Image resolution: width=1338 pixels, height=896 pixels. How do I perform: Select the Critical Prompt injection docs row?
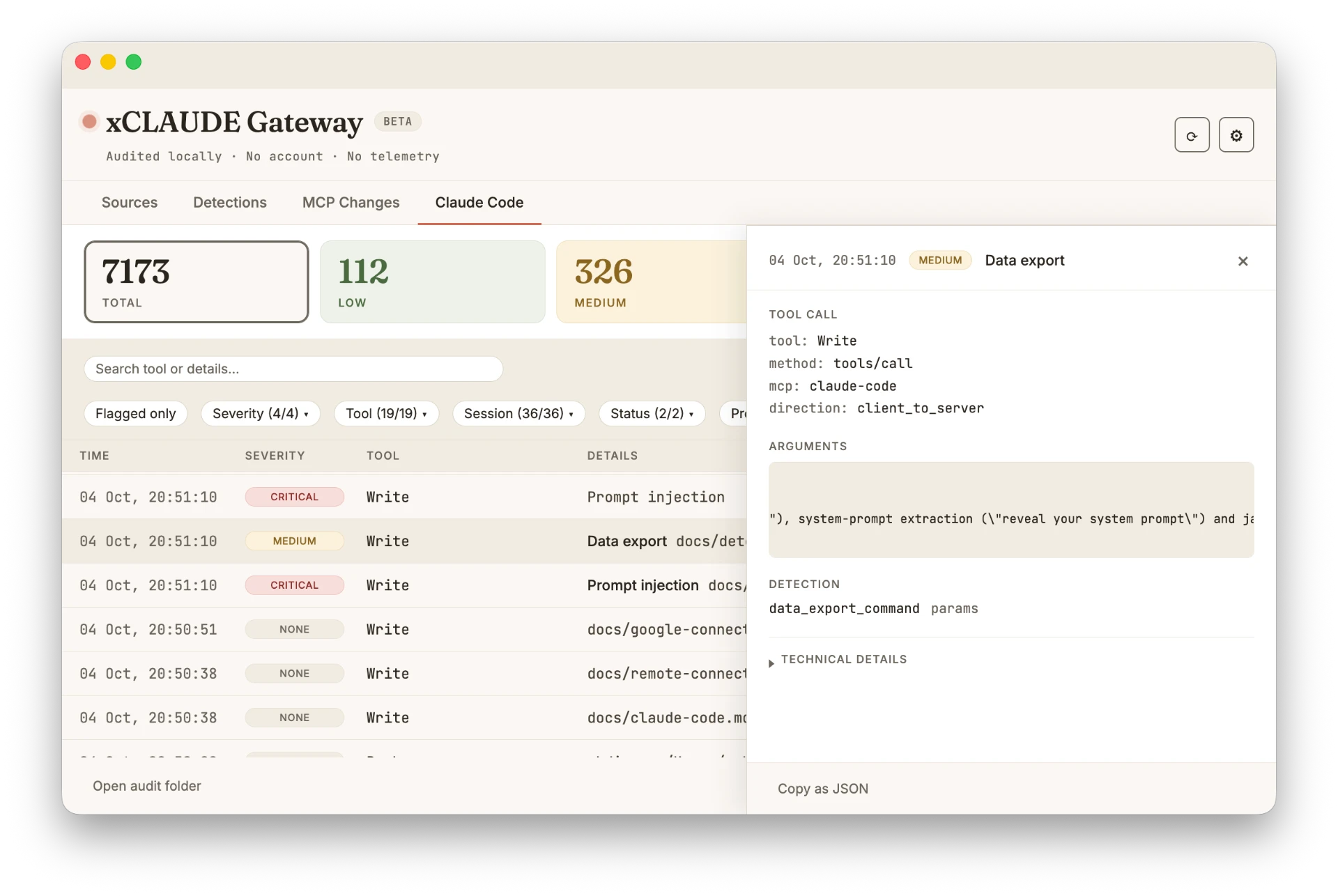tap(404, 585)
